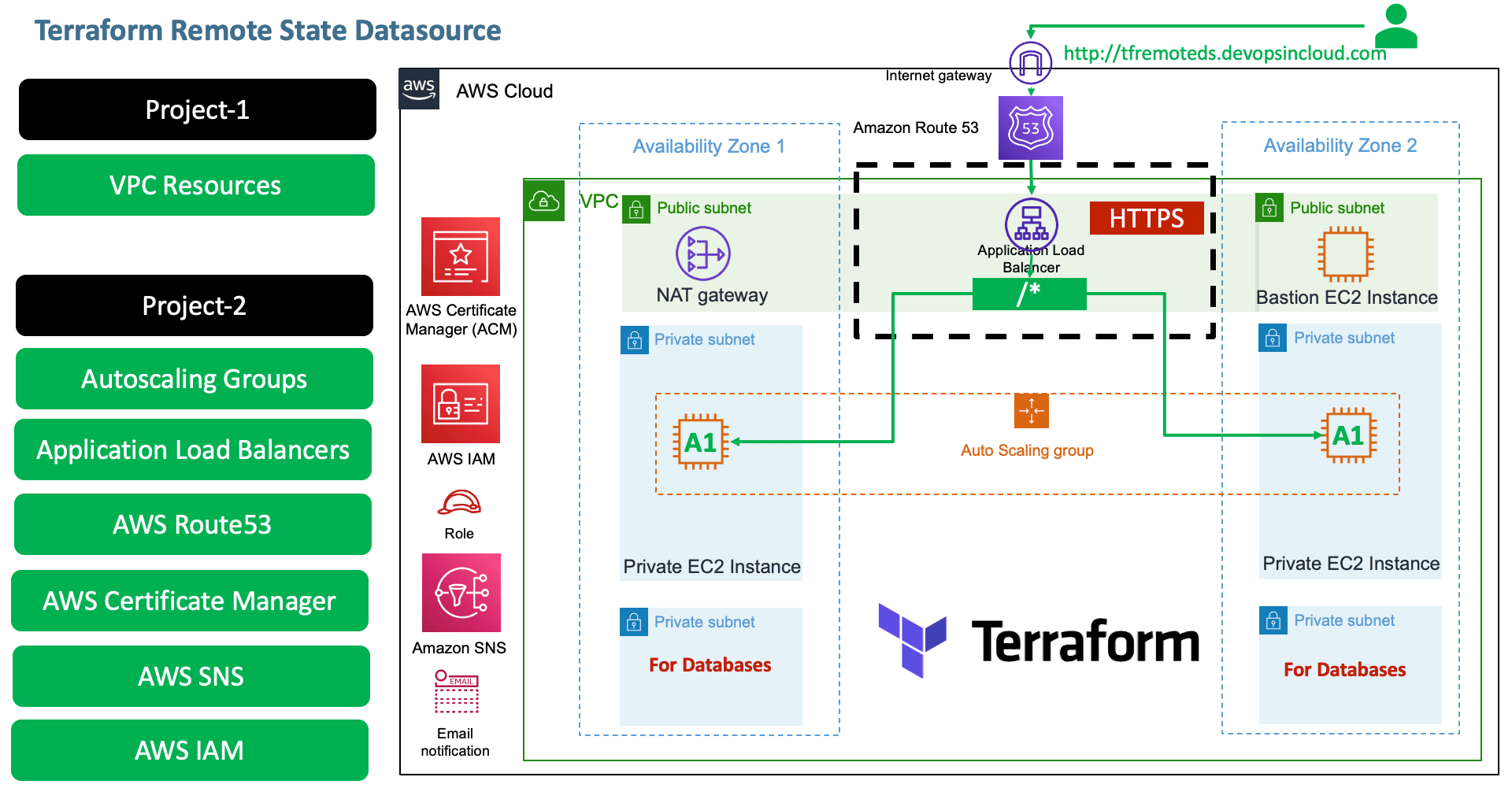
Task: Open the Autoscaling Groups button
Action: [x=195, y=379]
